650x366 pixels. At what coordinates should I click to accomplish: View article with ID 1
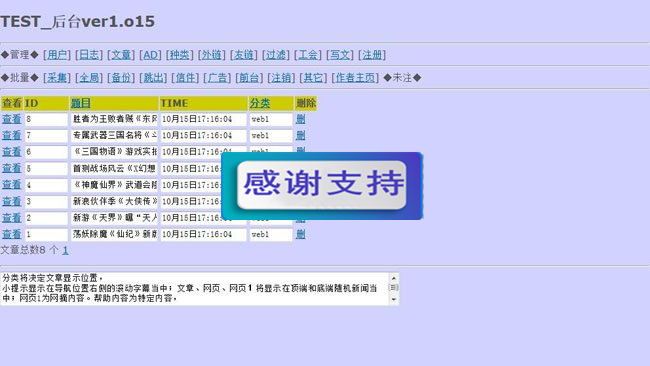[x=12, y=234]
